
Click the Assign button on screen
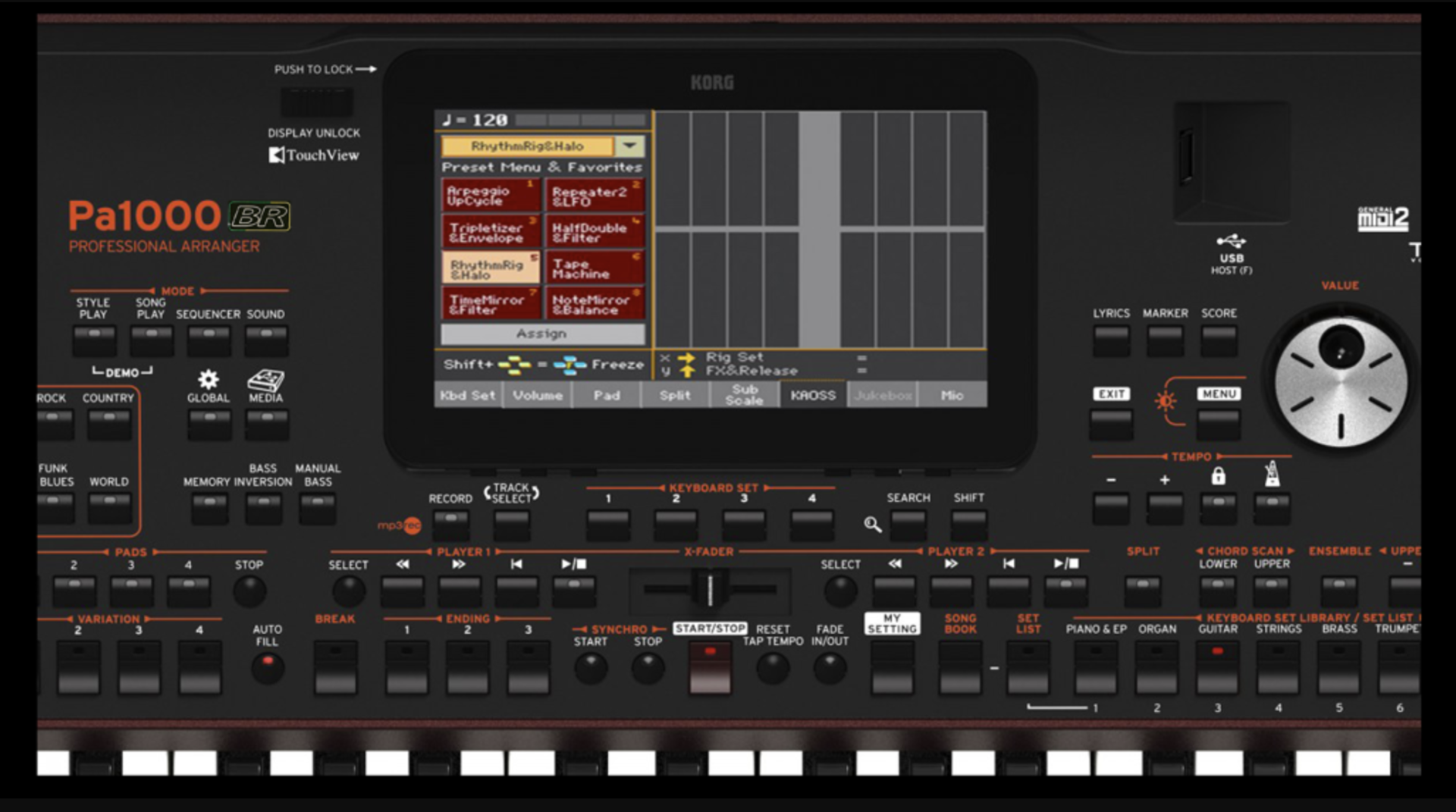pyautogui.click(x=542, y=334)
